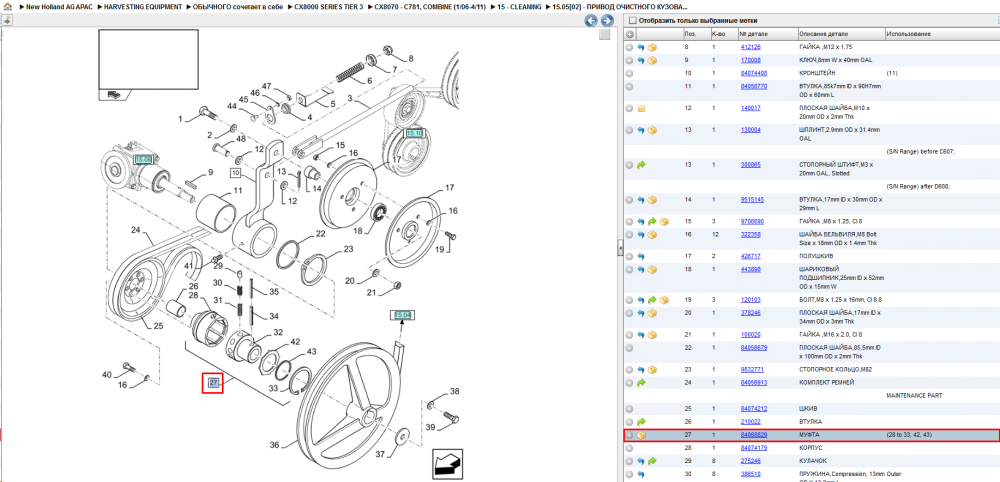Navigate to previous diagram with left arrow
This screenshot has height=482, width=1000.
591,21
